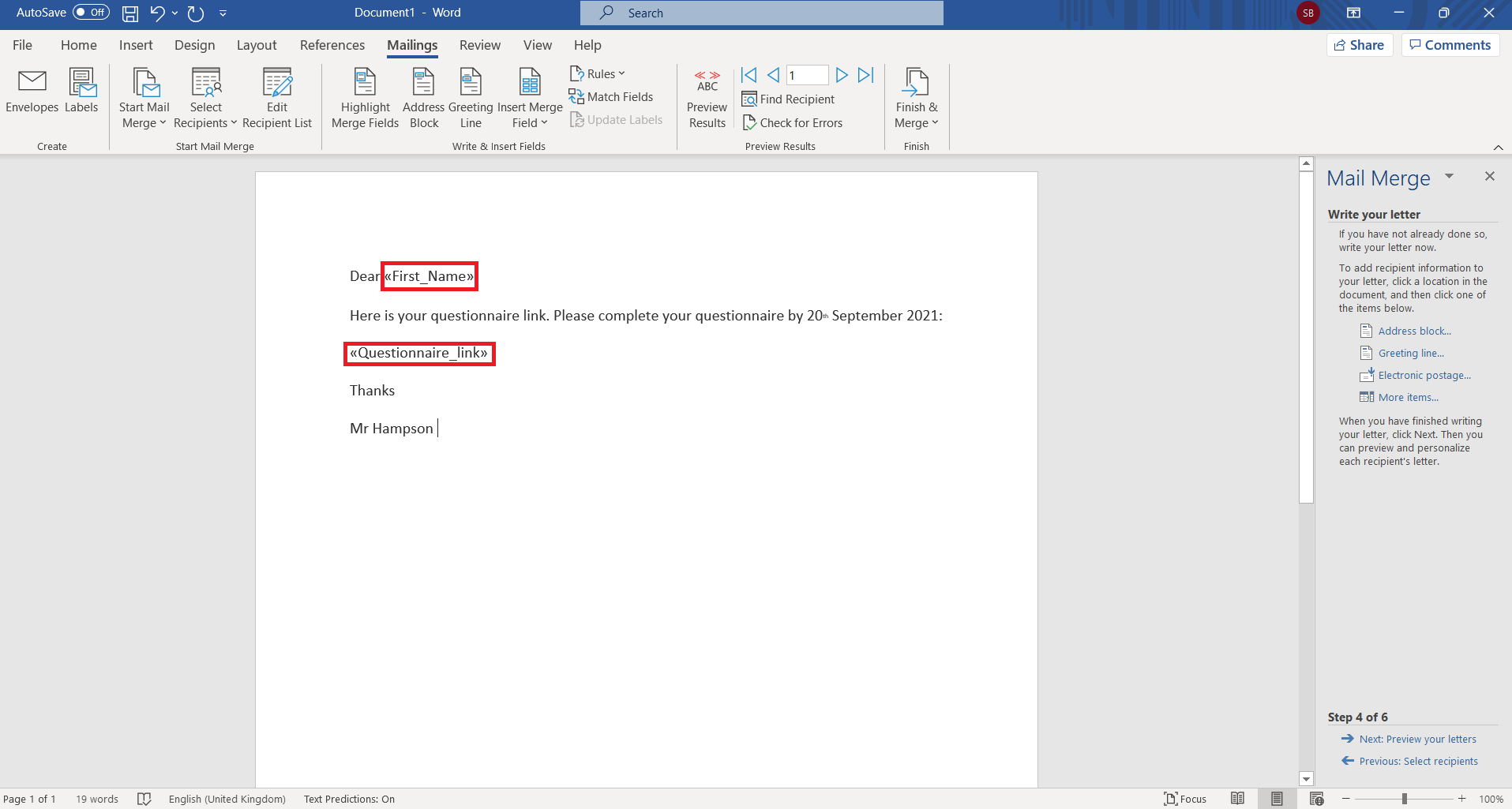Click the More items link

tap(1408, 398)
